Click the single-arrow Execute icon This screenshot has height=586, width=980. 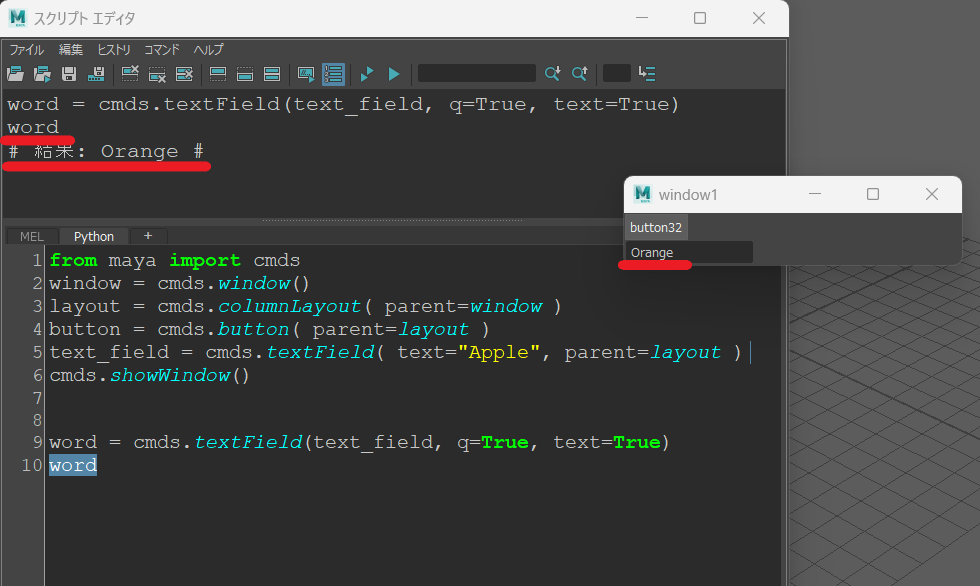tap(394, 73)
